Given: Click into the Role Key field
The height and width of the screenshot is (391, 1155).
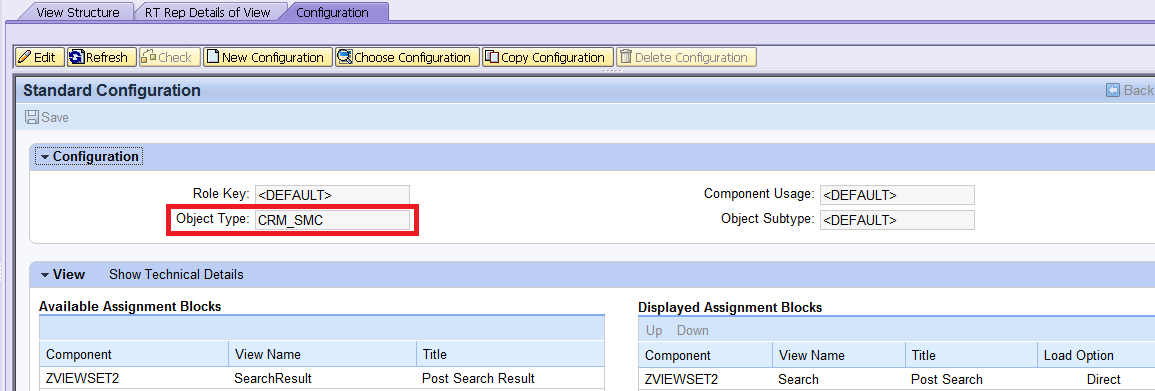Looking at the screenshot, I should point(332,195).
